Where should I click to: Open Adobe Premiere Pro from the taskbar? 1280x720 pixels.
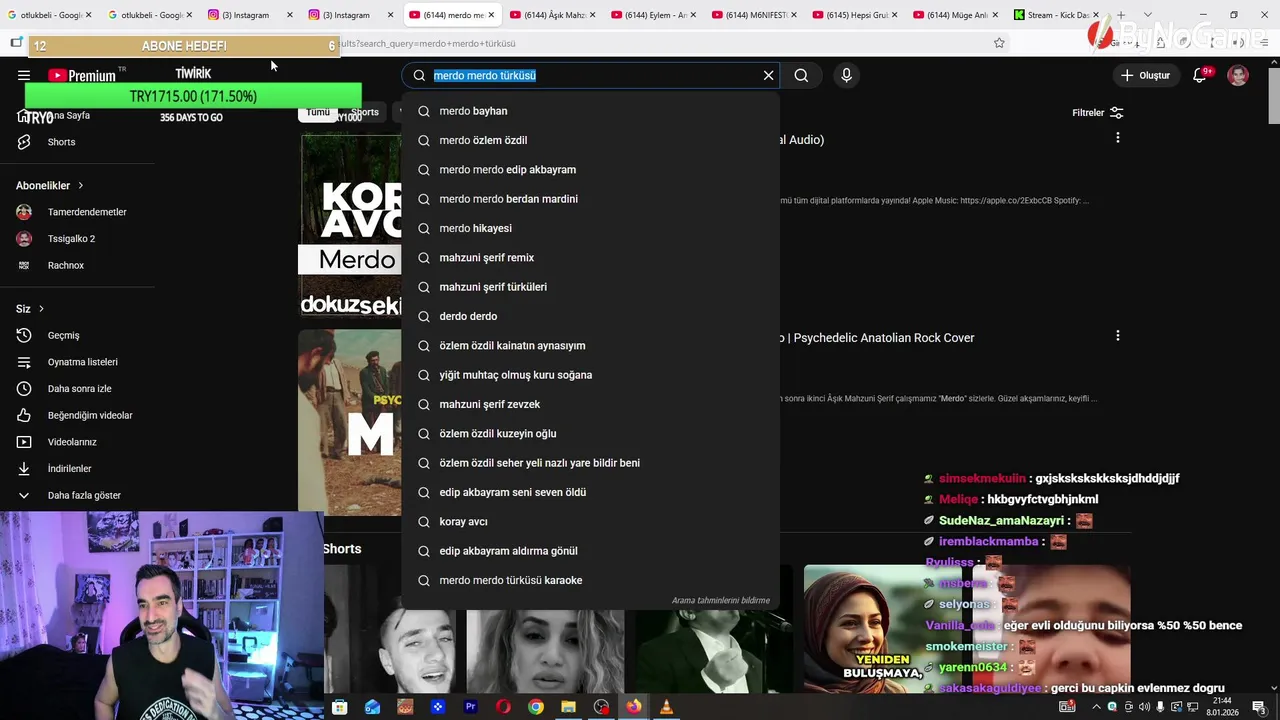(470, 707)
